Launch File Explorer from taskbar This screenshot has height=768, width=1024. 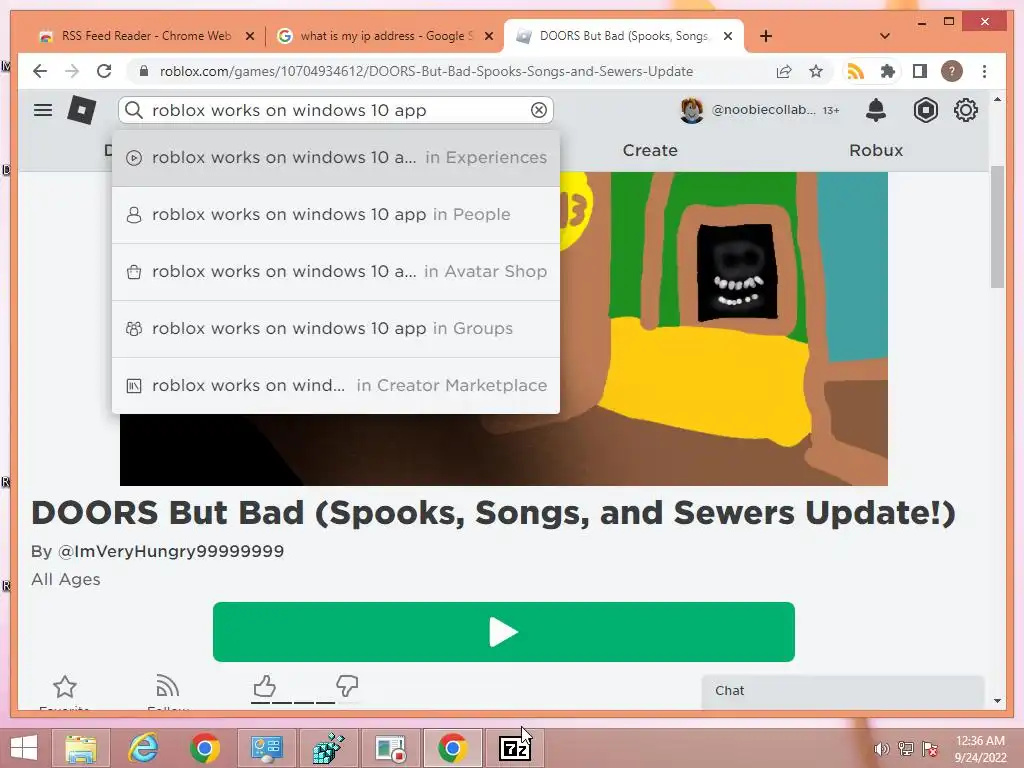coord(81,748)
